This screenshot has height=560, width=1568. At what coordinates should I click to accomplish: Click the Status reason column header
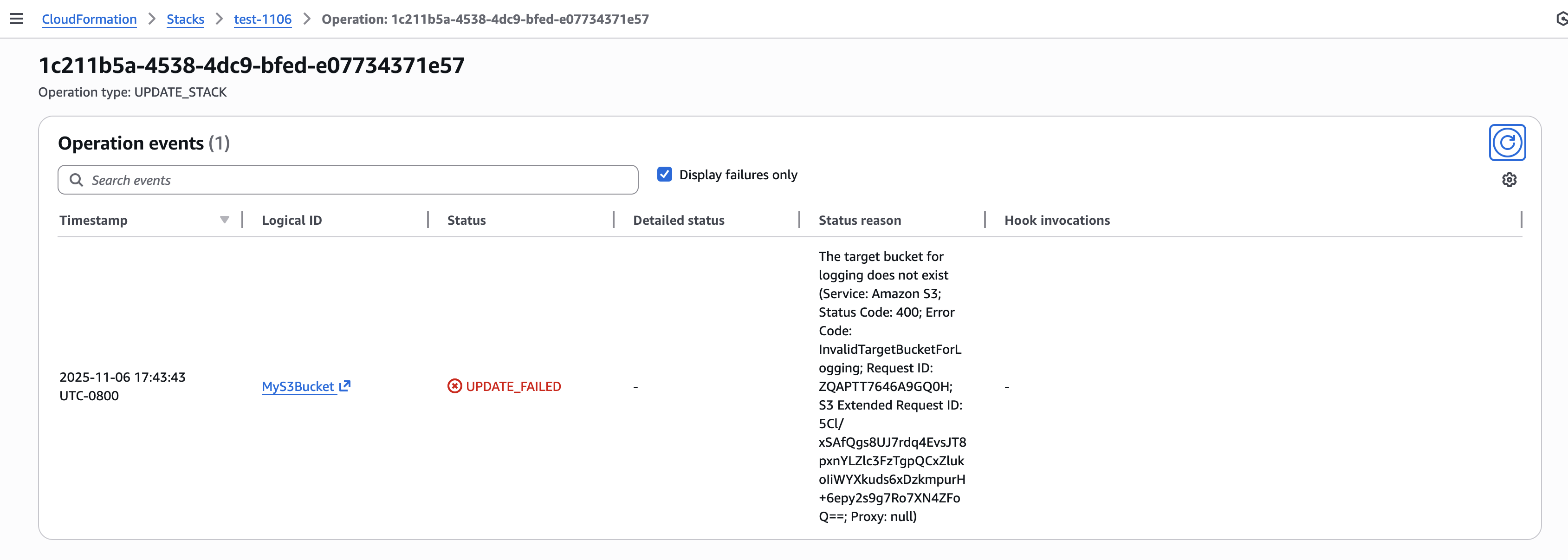[860, 221]
